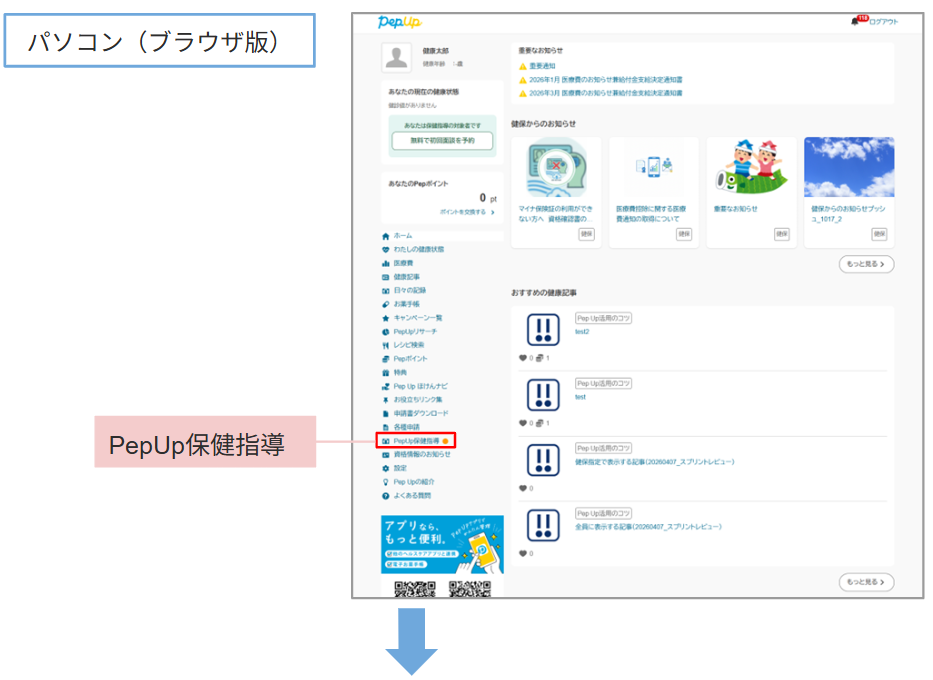Click the 健康太郎 user name

(436, 51)
